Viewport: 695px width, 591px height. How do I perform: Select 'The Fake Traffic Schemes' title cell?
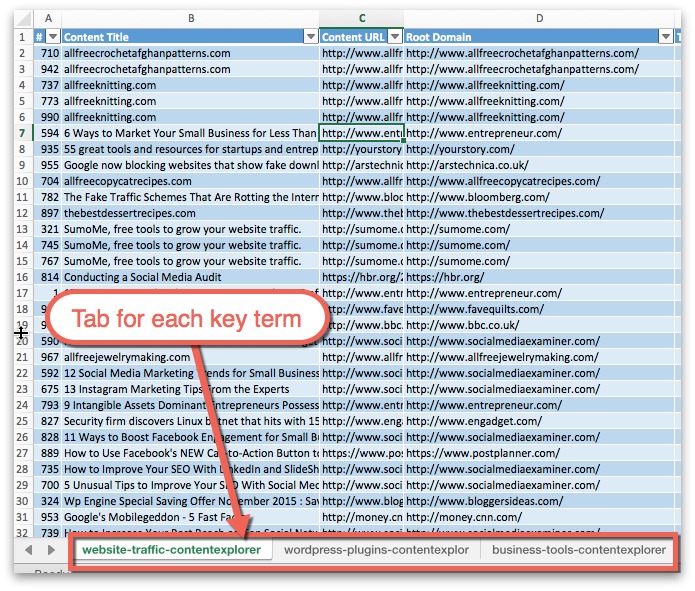tap(191, 197)
